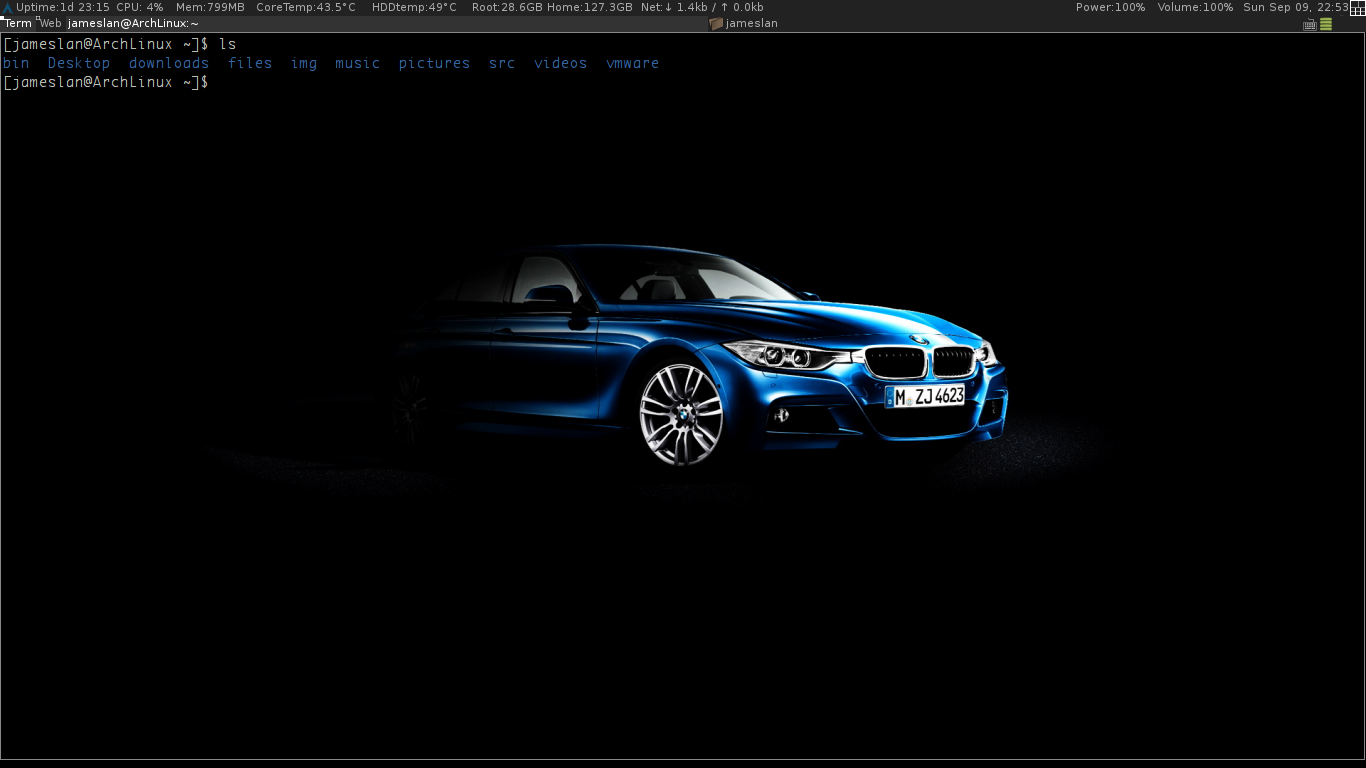Click the empty prompt on the last line
The image size is (1366, 768).
coord(106,82)
